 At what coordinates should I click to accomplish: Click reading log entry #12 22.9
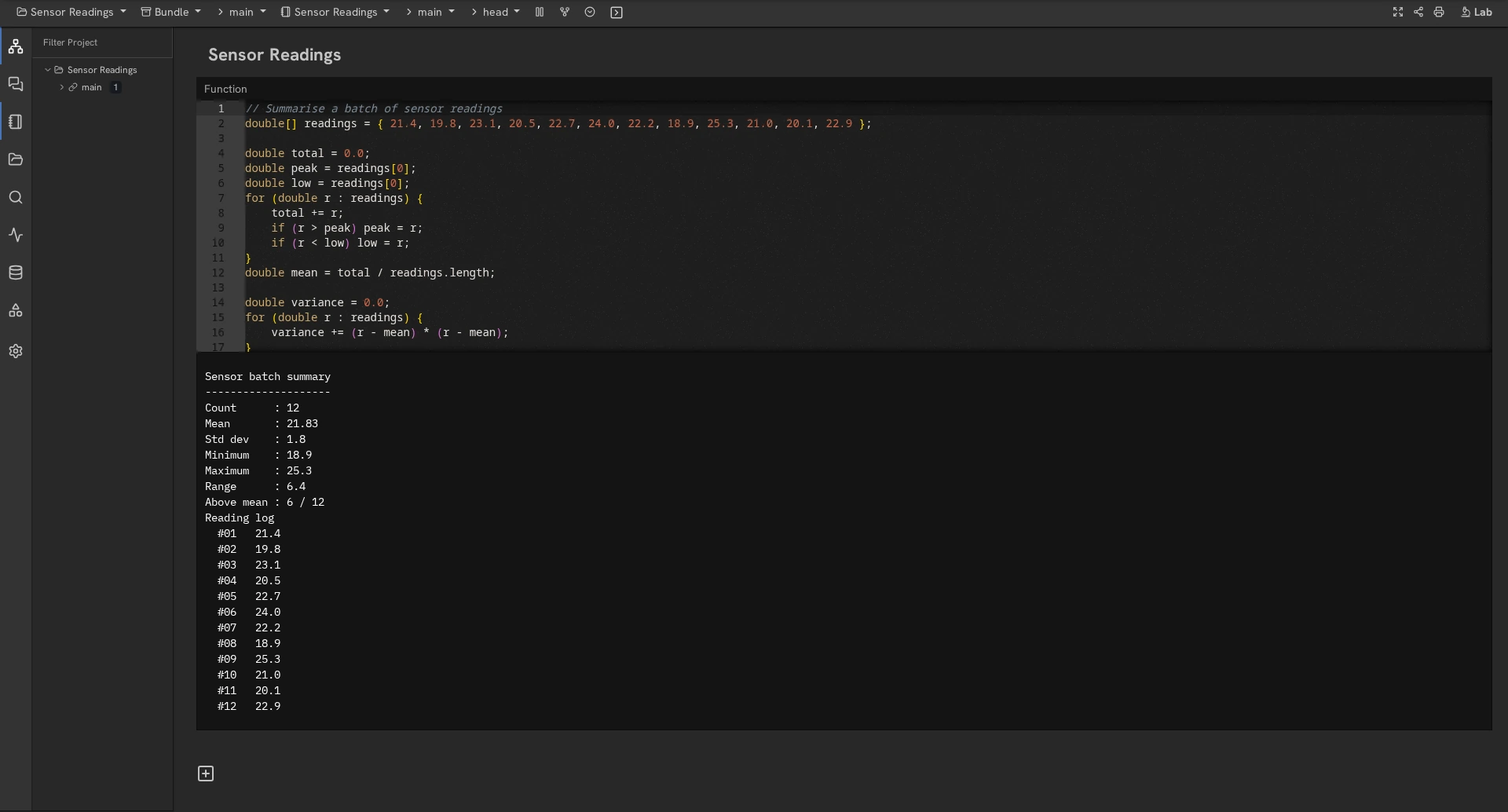coord(249,707)
